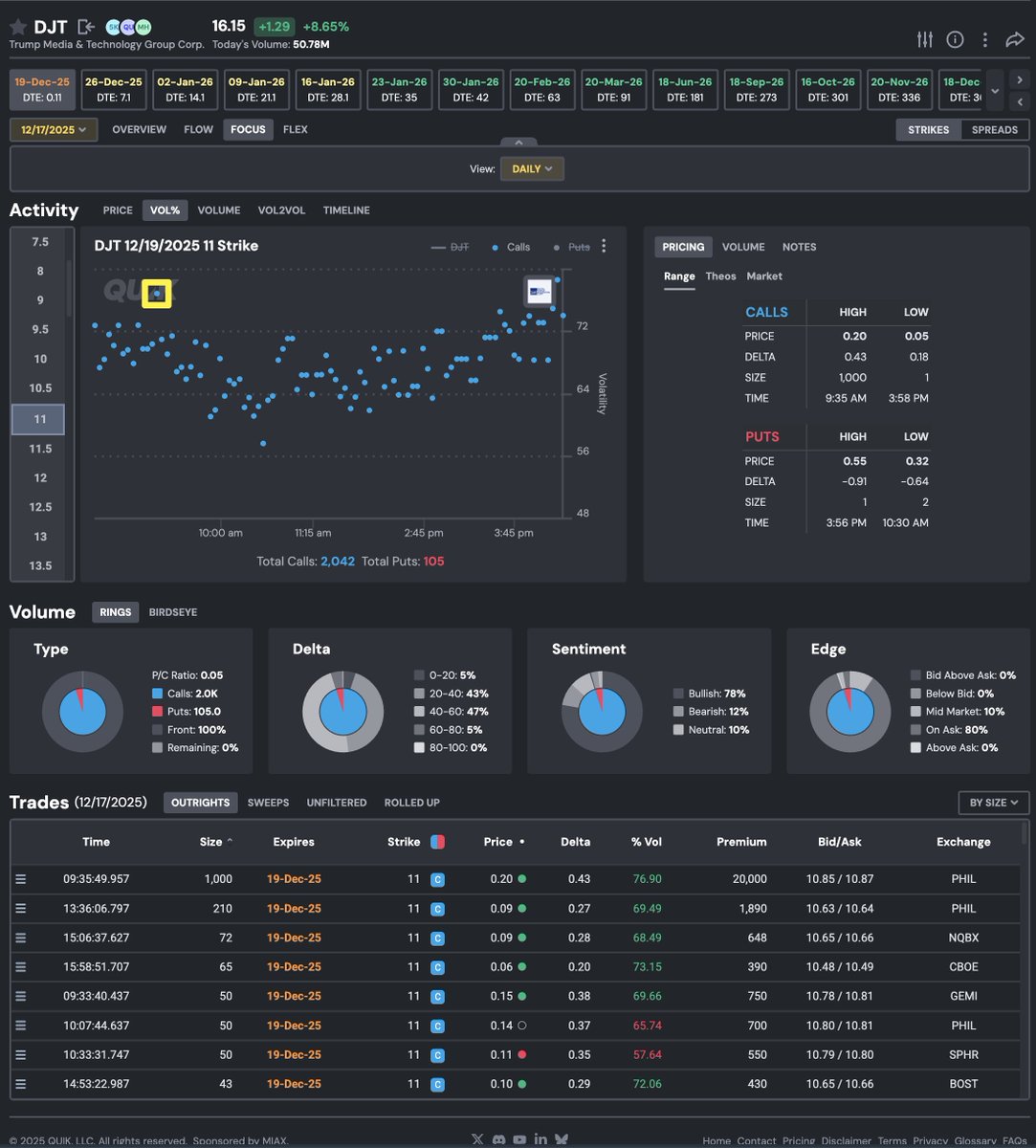Screen dimensions: 1036x1148
Task: Switch to the FLOW tab
Action: pyautogui.click(x=199, y=129)
